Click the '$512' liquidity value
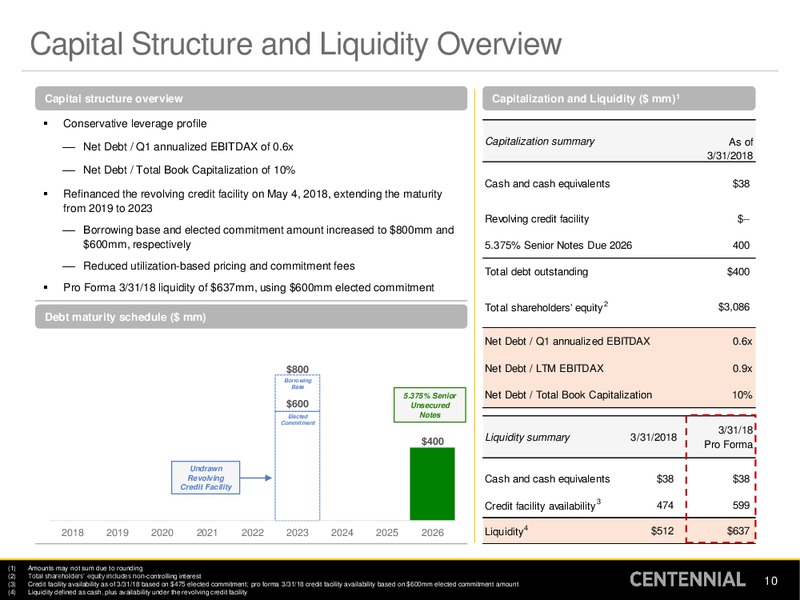 click(662, 531)
